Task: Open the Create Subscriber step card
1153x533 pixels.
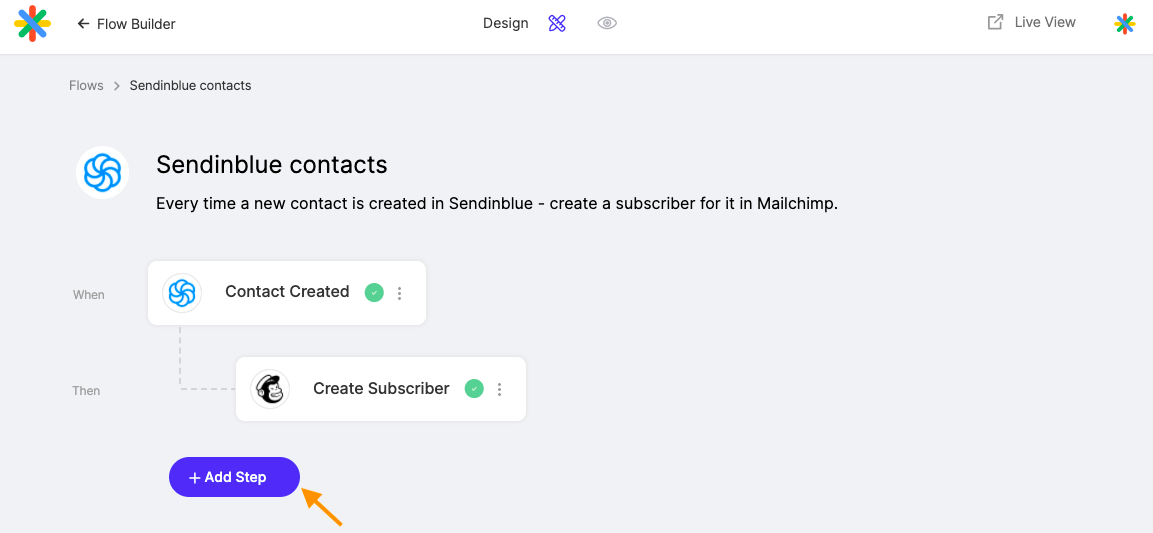Action: click(381, 389)
